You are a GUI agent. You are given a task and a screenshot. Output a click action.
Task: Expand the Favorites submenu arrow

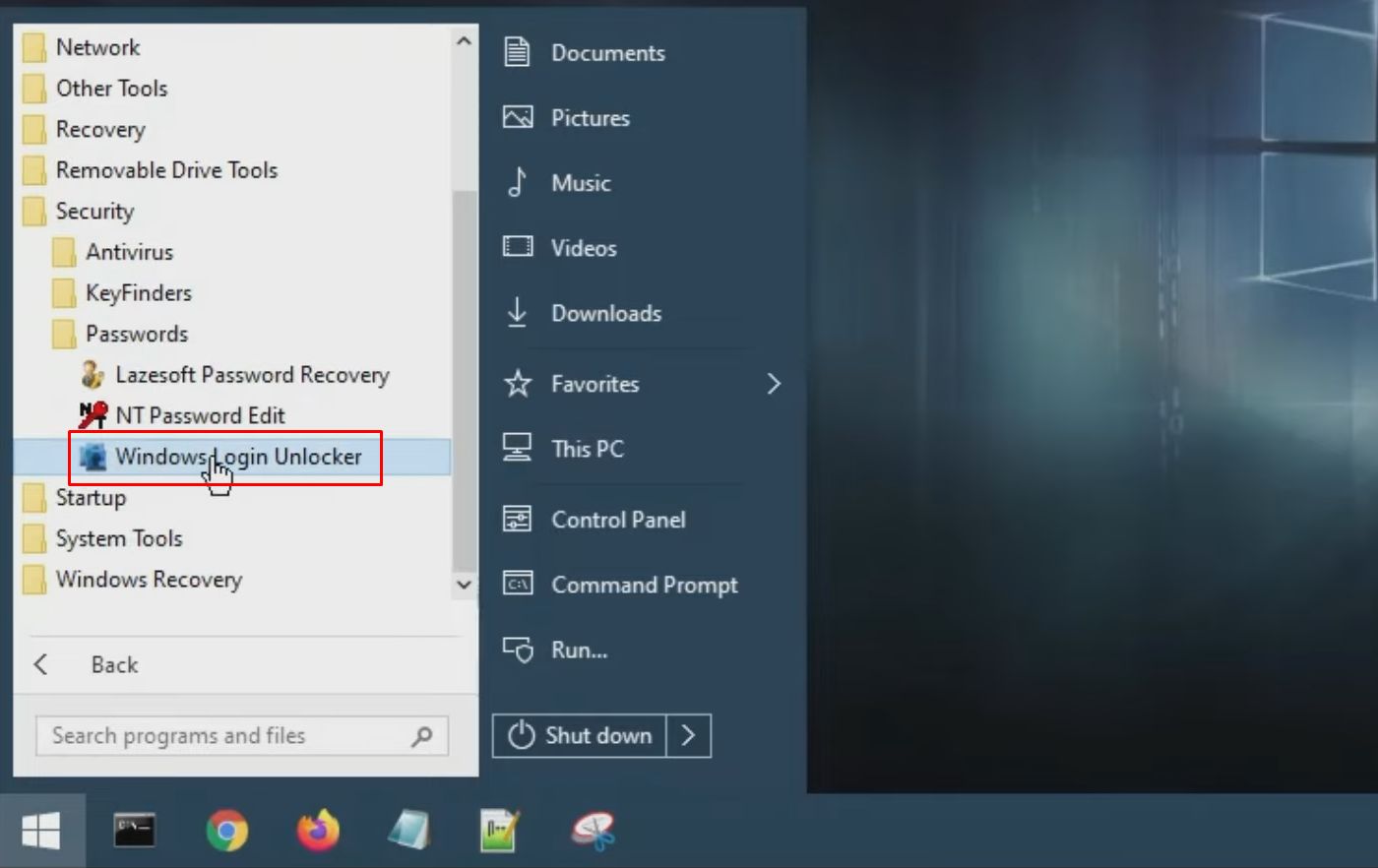point(774,384)
